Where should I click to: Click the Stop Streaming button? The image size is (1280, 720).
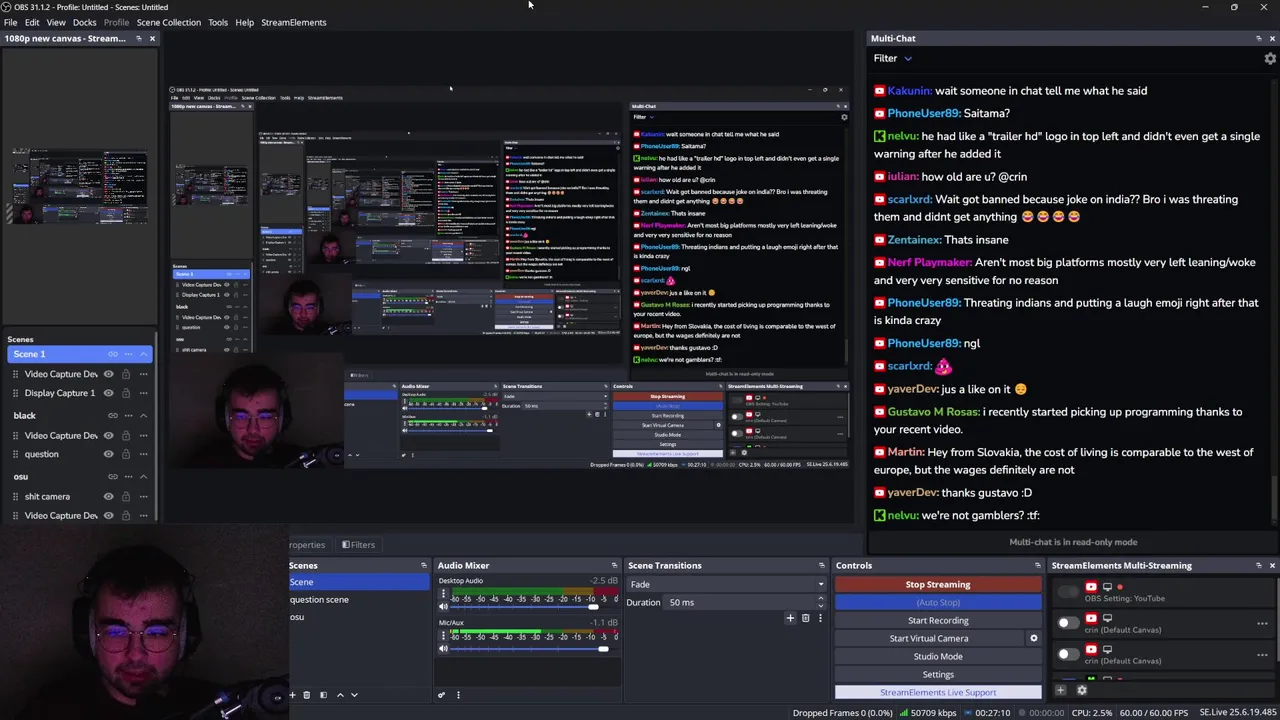pyautogui.click(x=938, y=585)
